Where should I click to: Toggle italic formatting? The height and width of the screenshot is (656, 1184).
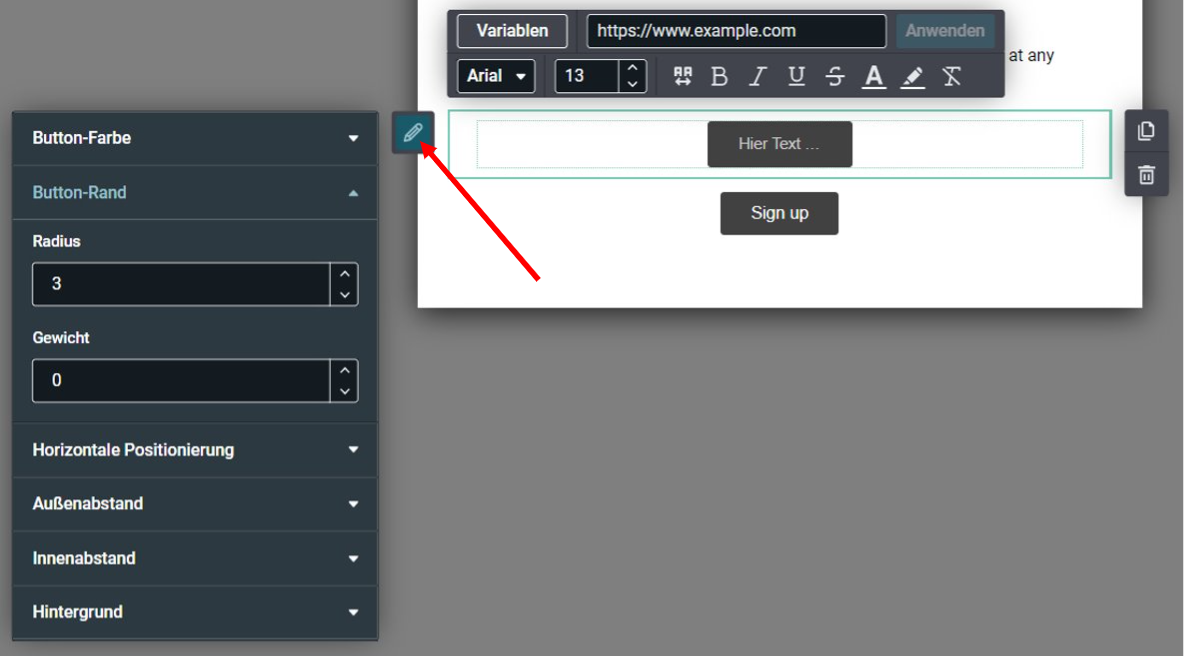[x=757, y=76]
